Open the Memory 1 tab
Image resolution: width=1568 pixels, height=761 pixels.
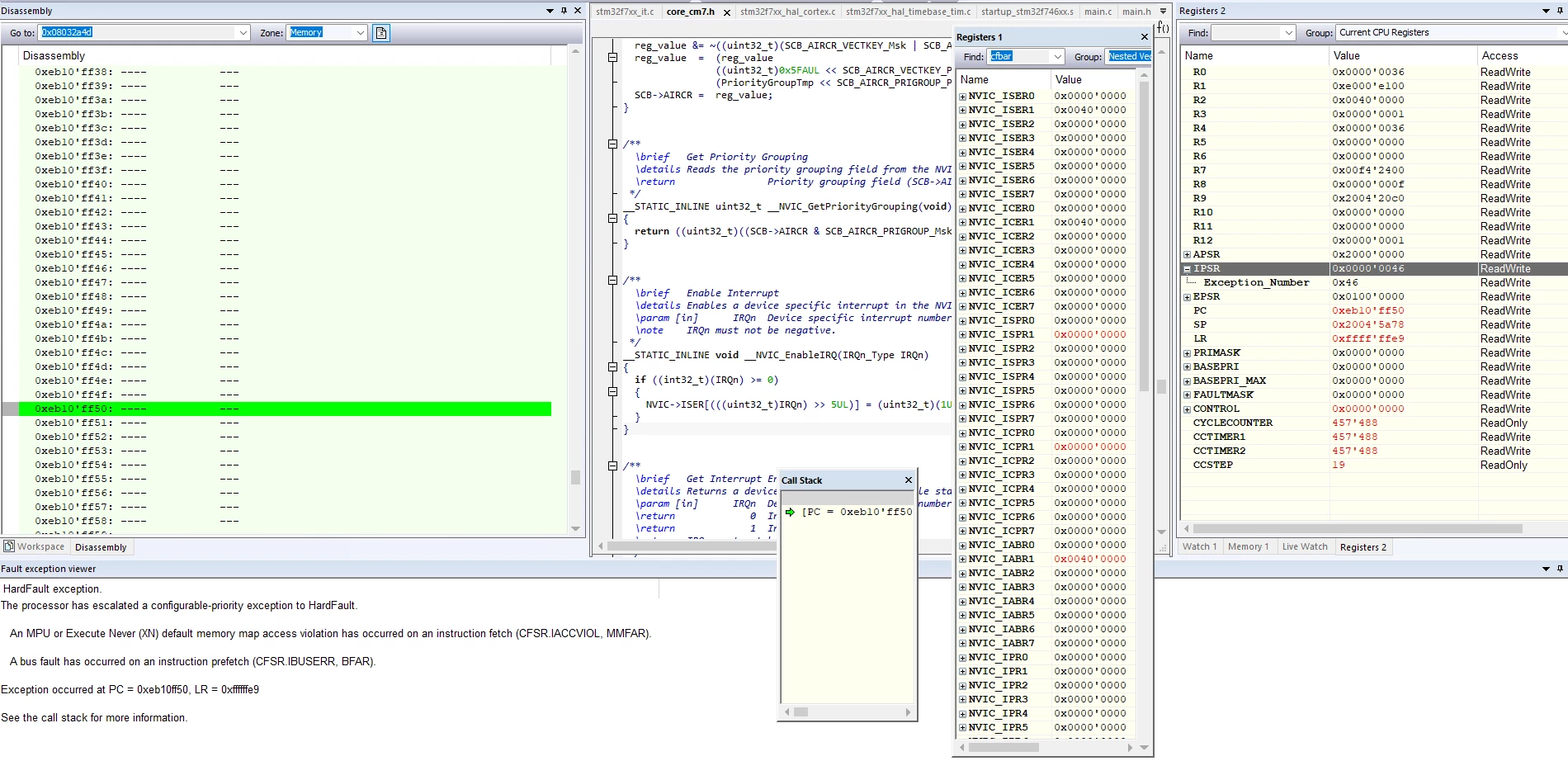pos(1248,546)
